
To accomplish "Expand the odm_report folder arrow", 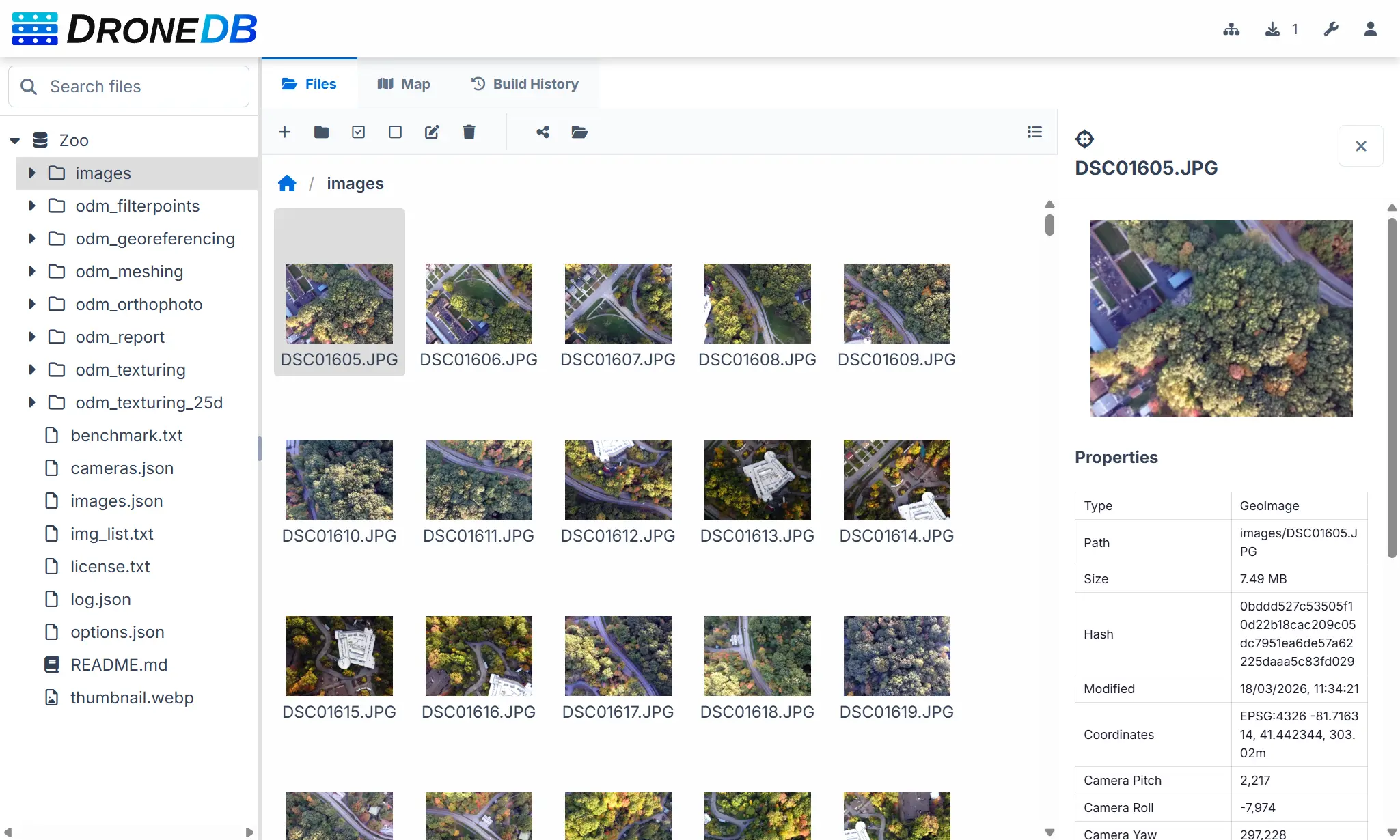I will click(x=31, y=337).
